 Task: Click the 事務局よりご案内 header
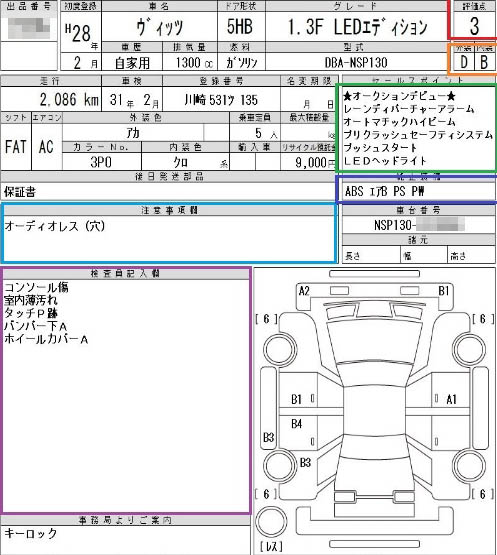click(x=125, y=520)
